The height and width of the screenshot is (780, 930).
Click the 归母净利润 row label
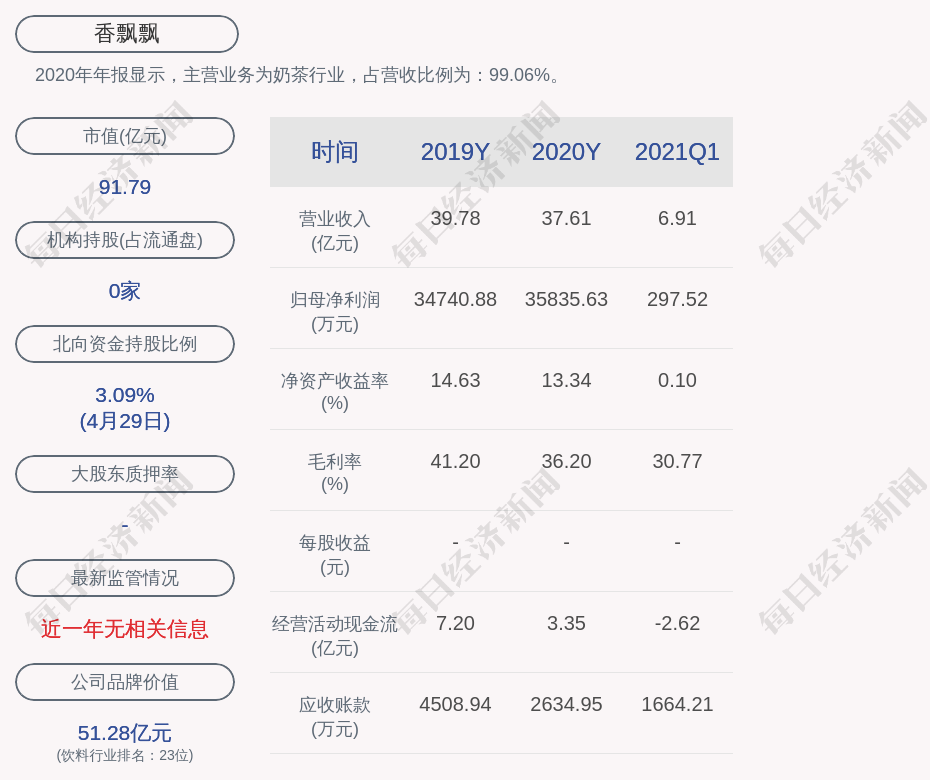click(335, 311)
